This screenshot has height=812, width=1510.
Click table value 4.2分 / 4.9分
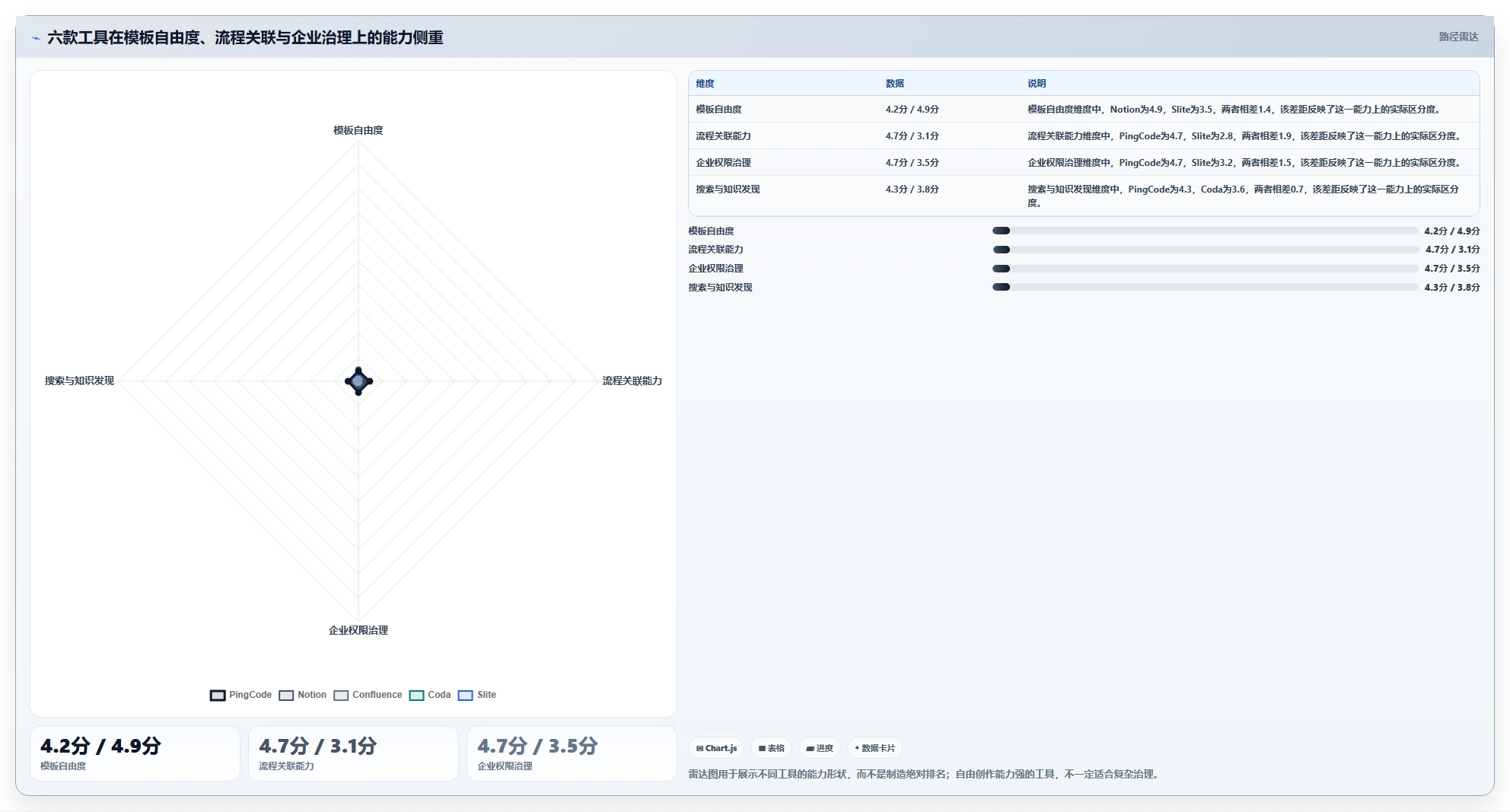click(x=912, y=110)
